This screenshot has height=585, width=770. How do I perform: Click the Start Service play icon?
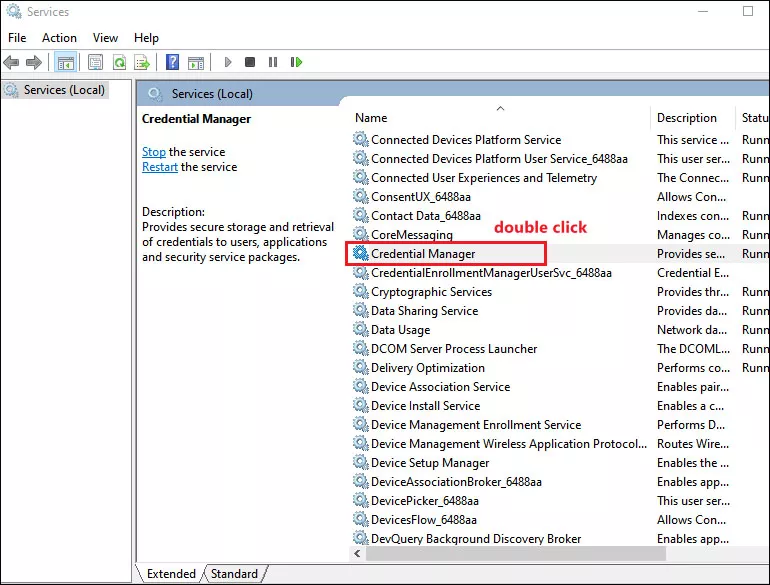(227, 62)
